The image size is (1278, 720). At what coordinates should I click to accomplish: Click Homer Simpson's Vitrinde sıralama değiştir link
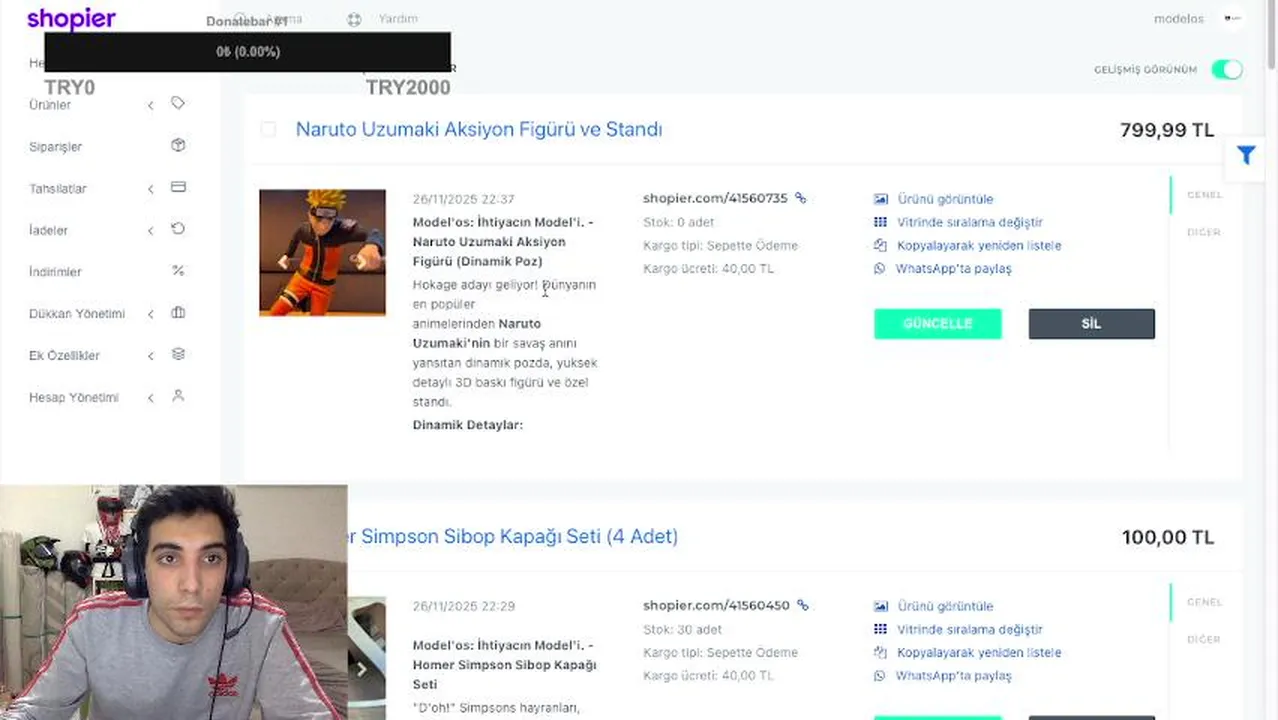970,629
